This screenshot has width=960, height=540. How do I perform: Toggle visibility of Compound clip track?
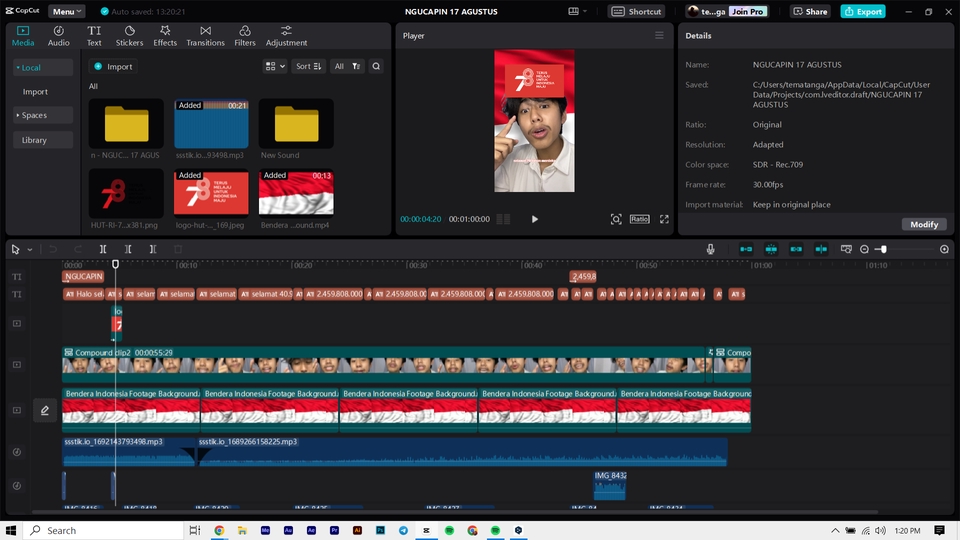coord(17,364)
